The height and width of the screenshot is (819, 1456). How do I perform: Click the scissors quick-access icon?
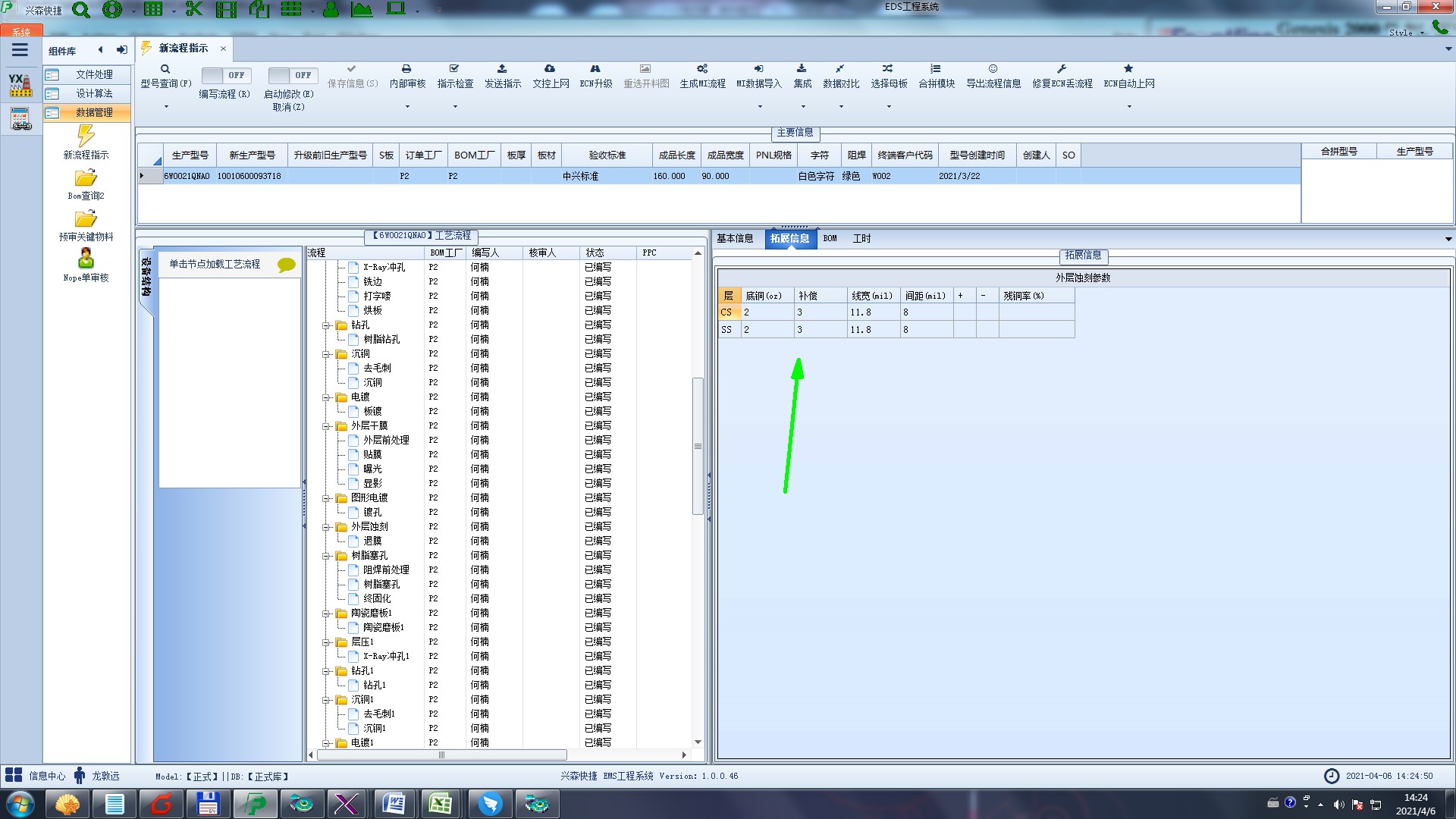[x=194, y=9]
